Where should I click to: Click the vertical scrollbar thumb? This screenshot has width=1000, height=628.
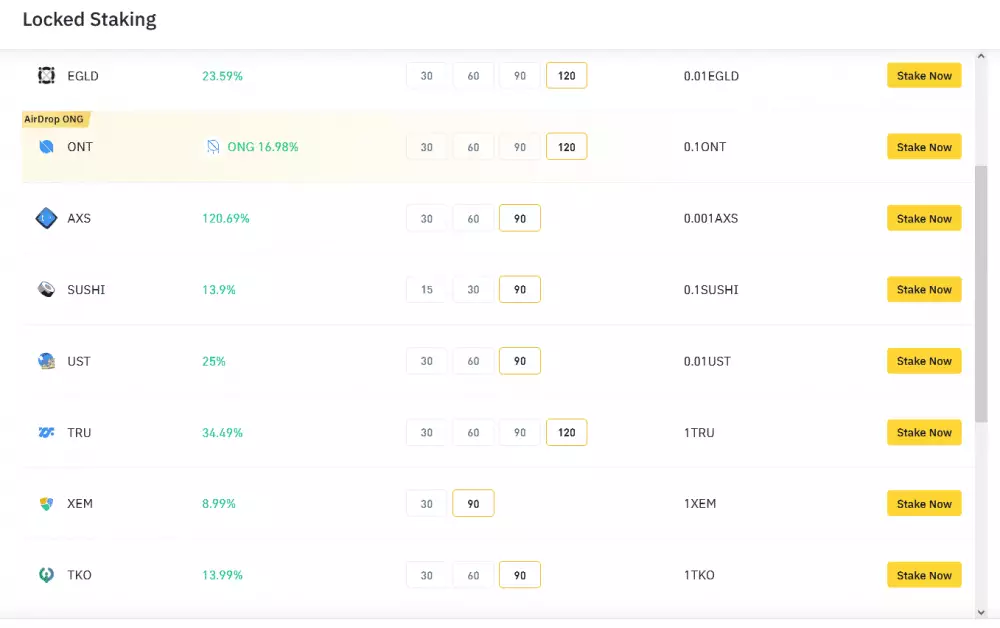coord(981,295)
